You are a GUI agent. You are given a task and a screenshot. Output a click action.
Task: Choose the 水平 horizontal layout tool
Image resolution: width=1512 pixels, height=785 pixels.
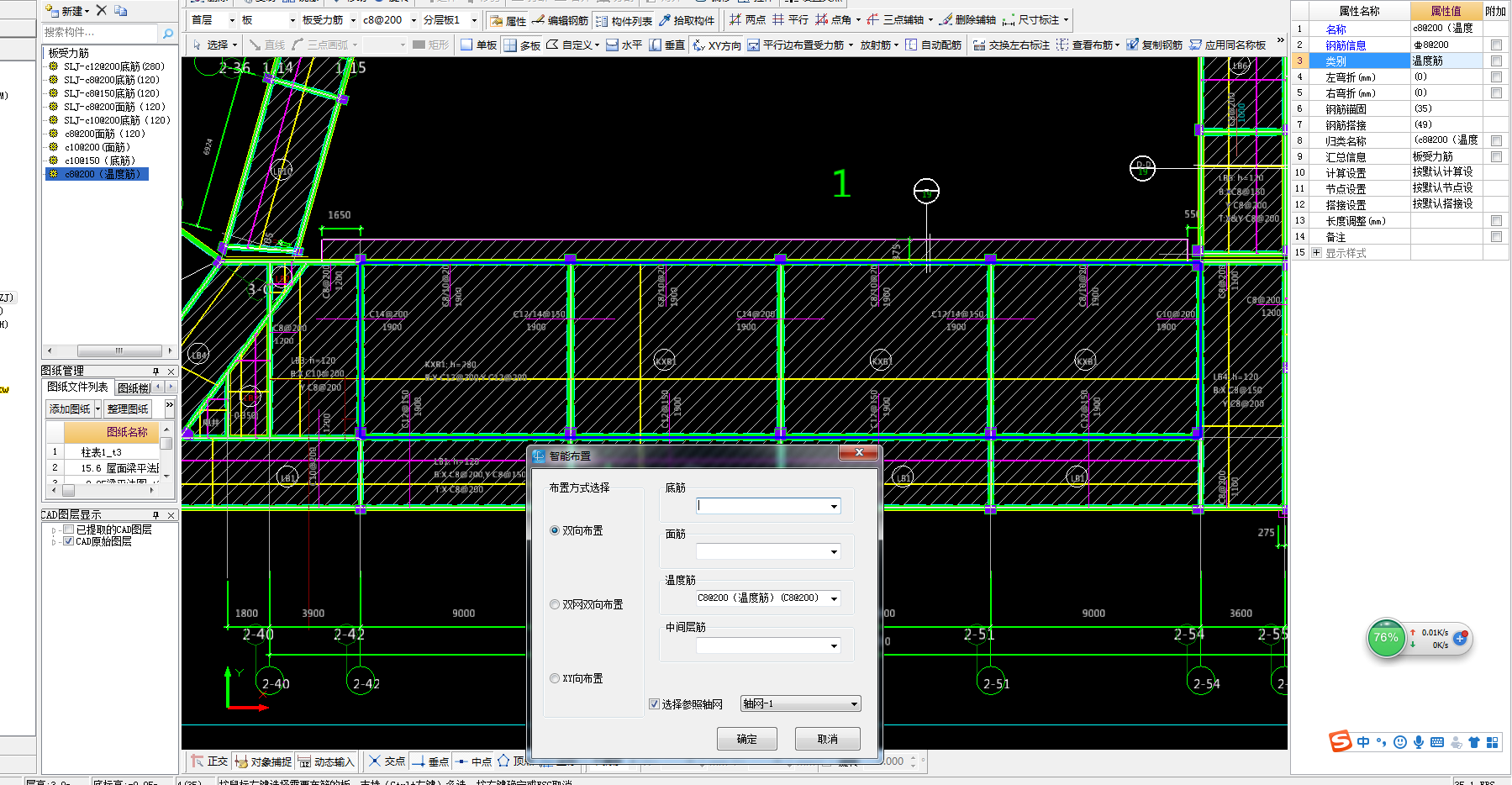(624, 45)
